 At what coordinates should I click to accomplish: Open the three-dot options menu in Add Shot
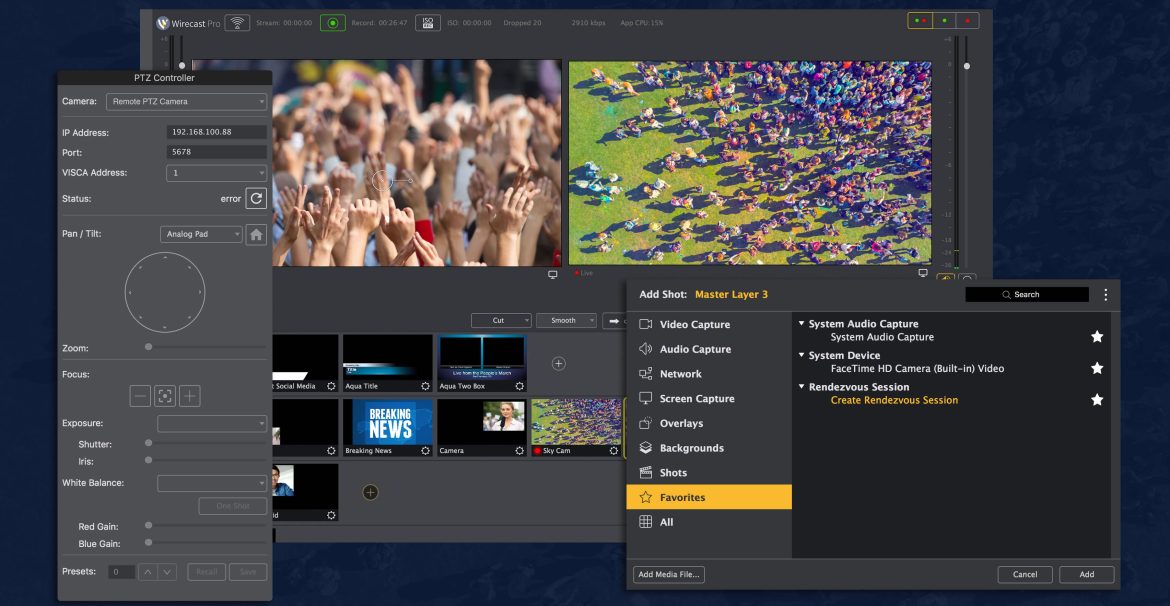(x=1105, y=295)
